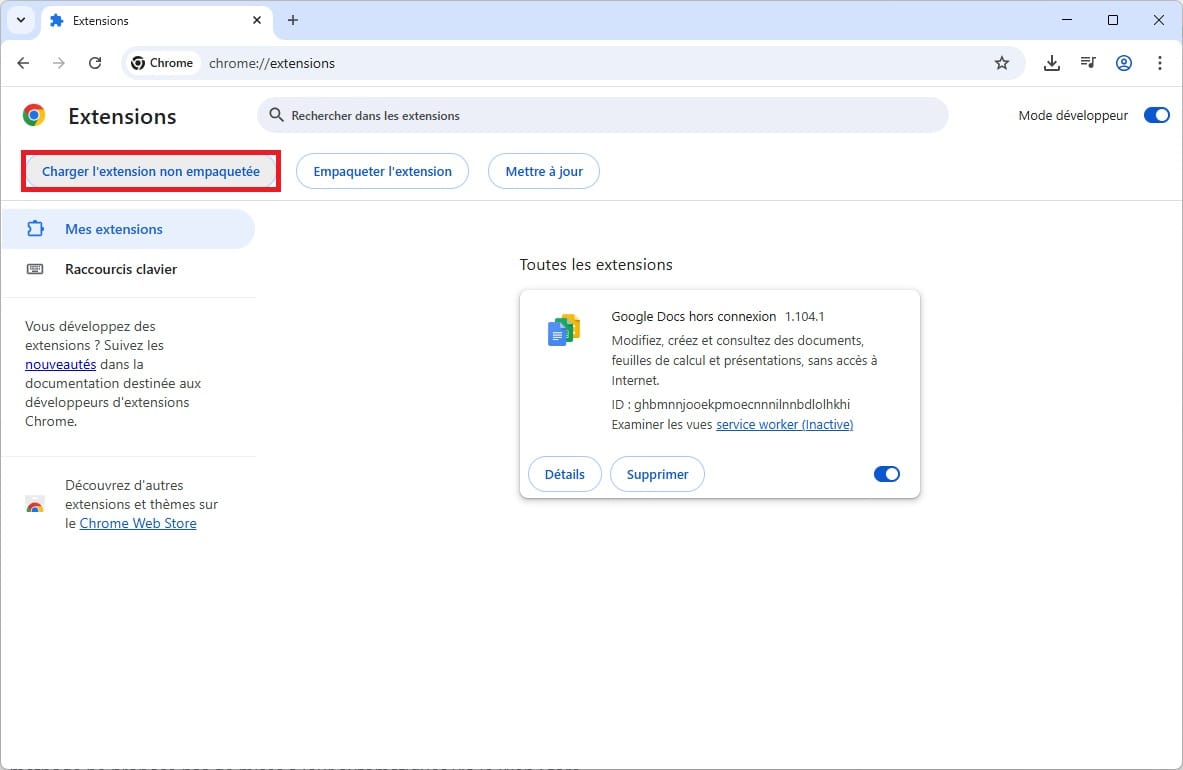Go forward to next page
Screen dimensions: 1183x770
(59, 63)
